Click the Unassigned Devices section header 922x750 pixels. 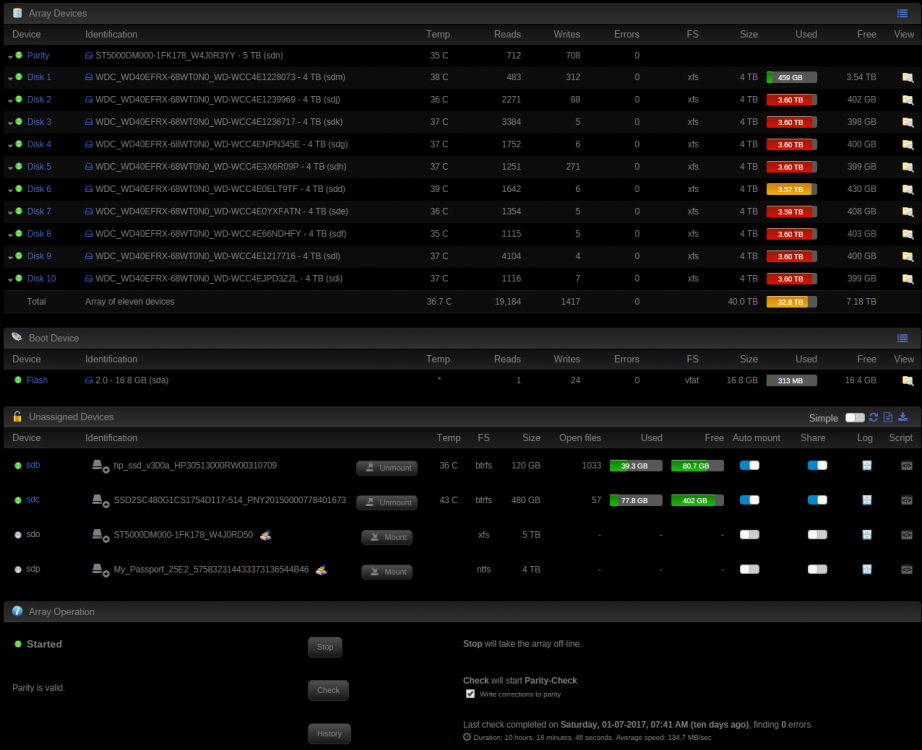click(462, 417)
